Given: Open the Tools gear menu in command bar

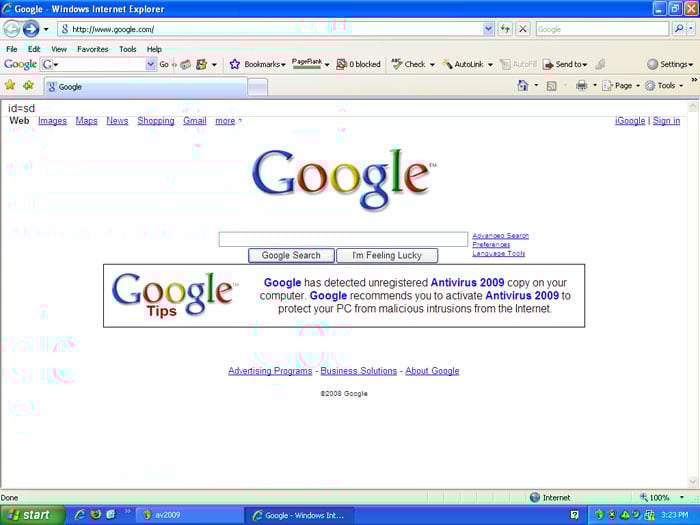Looking at the screenshot, I should tap(664, 85).
